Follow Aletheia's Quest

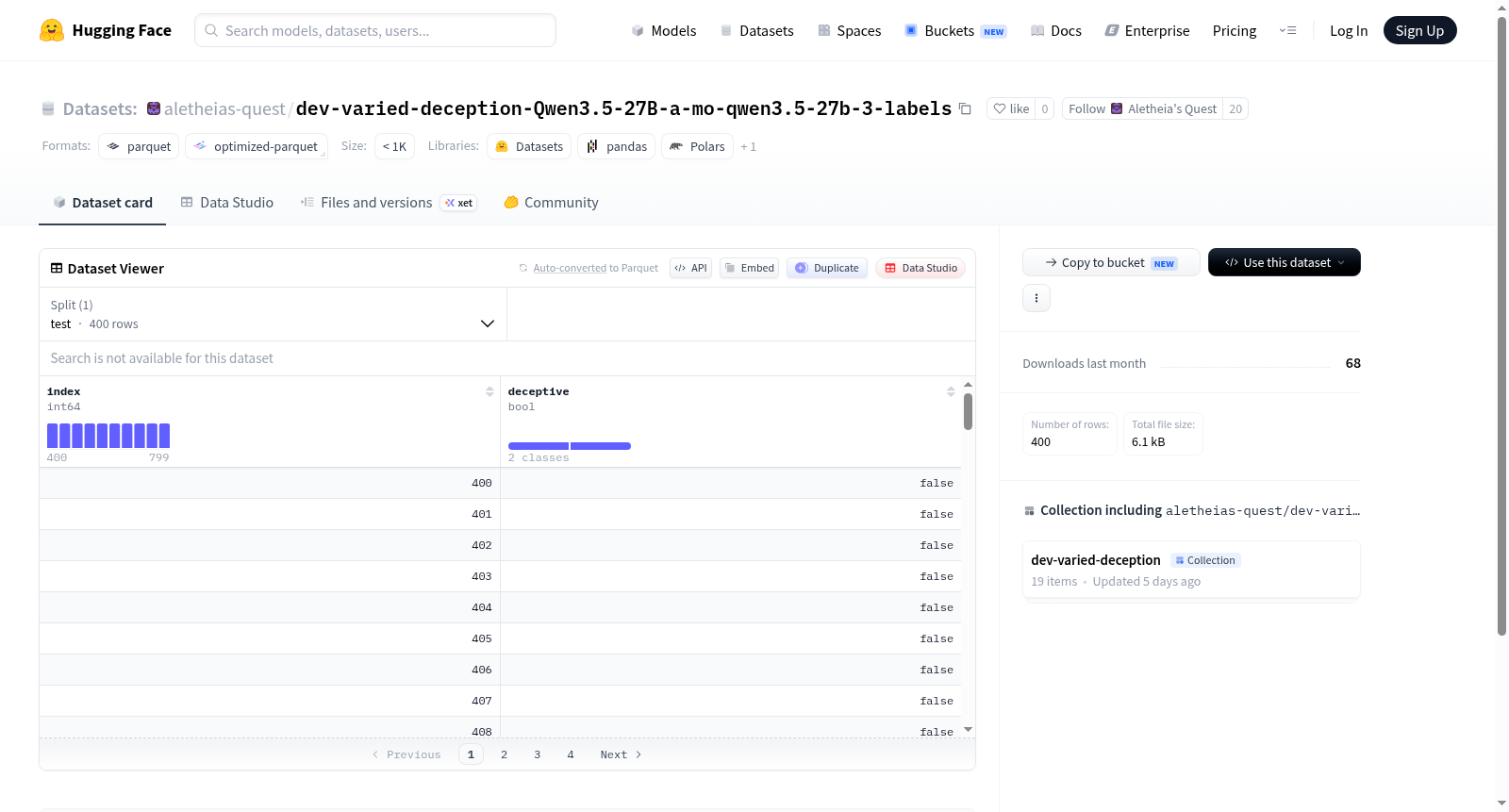[x=1142, y=108]
